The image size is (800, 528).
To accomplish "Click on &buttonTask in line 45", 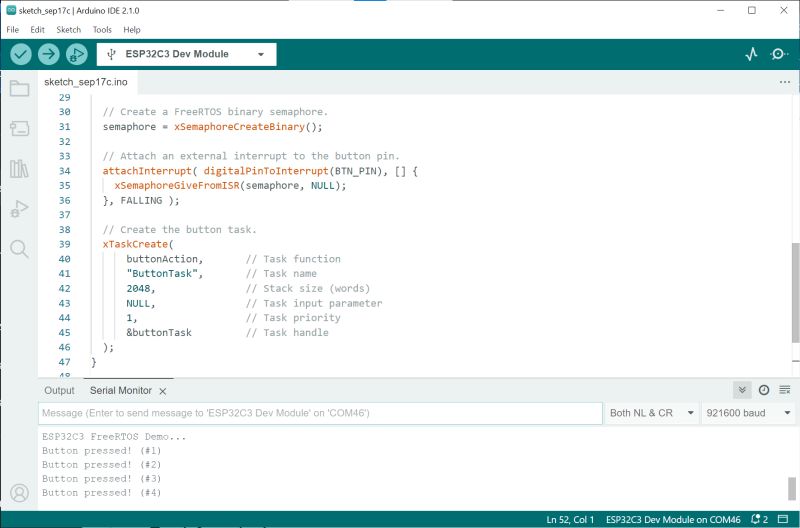I will (x=159, y=332).
